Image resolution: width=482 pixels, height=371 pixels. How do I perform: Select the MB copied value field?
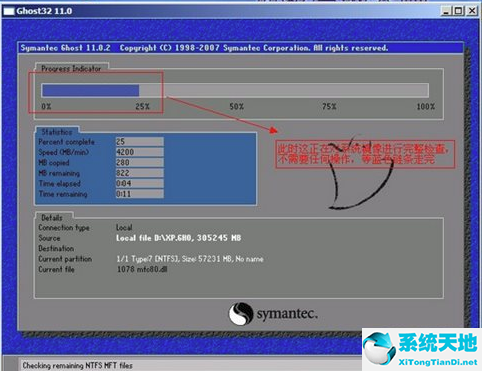pyautogui.click(x=140, y=162)
